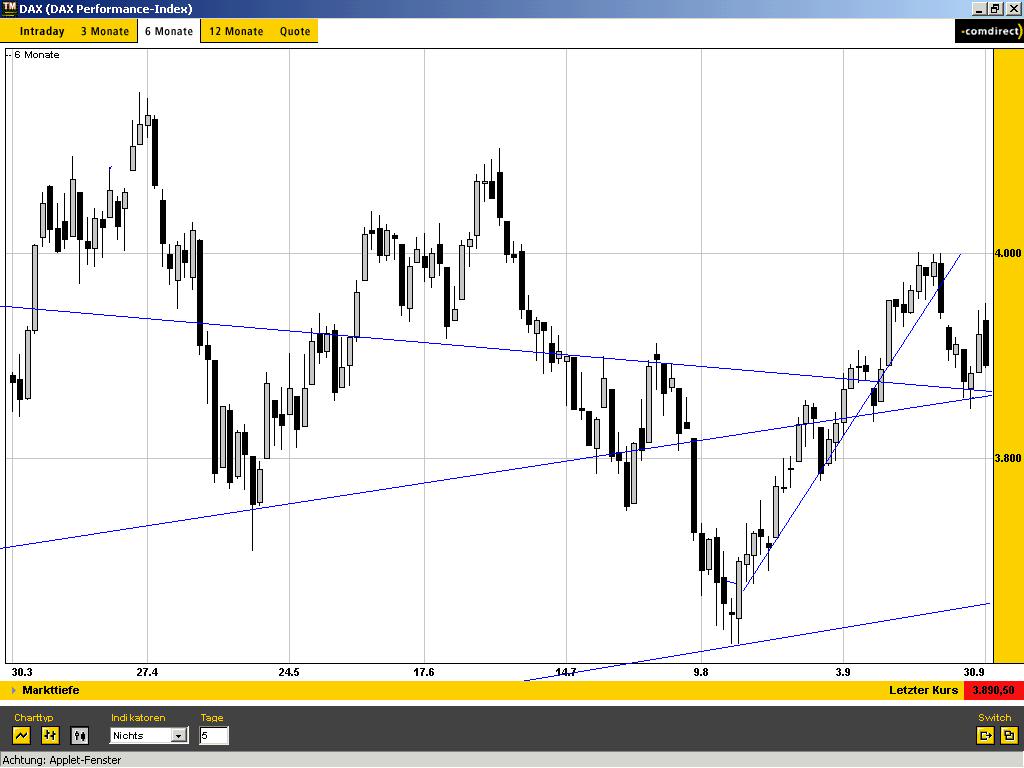Click the 17.6 date axis label
1024x768 pixels.
pyautogui.click(x=424, y=672)
